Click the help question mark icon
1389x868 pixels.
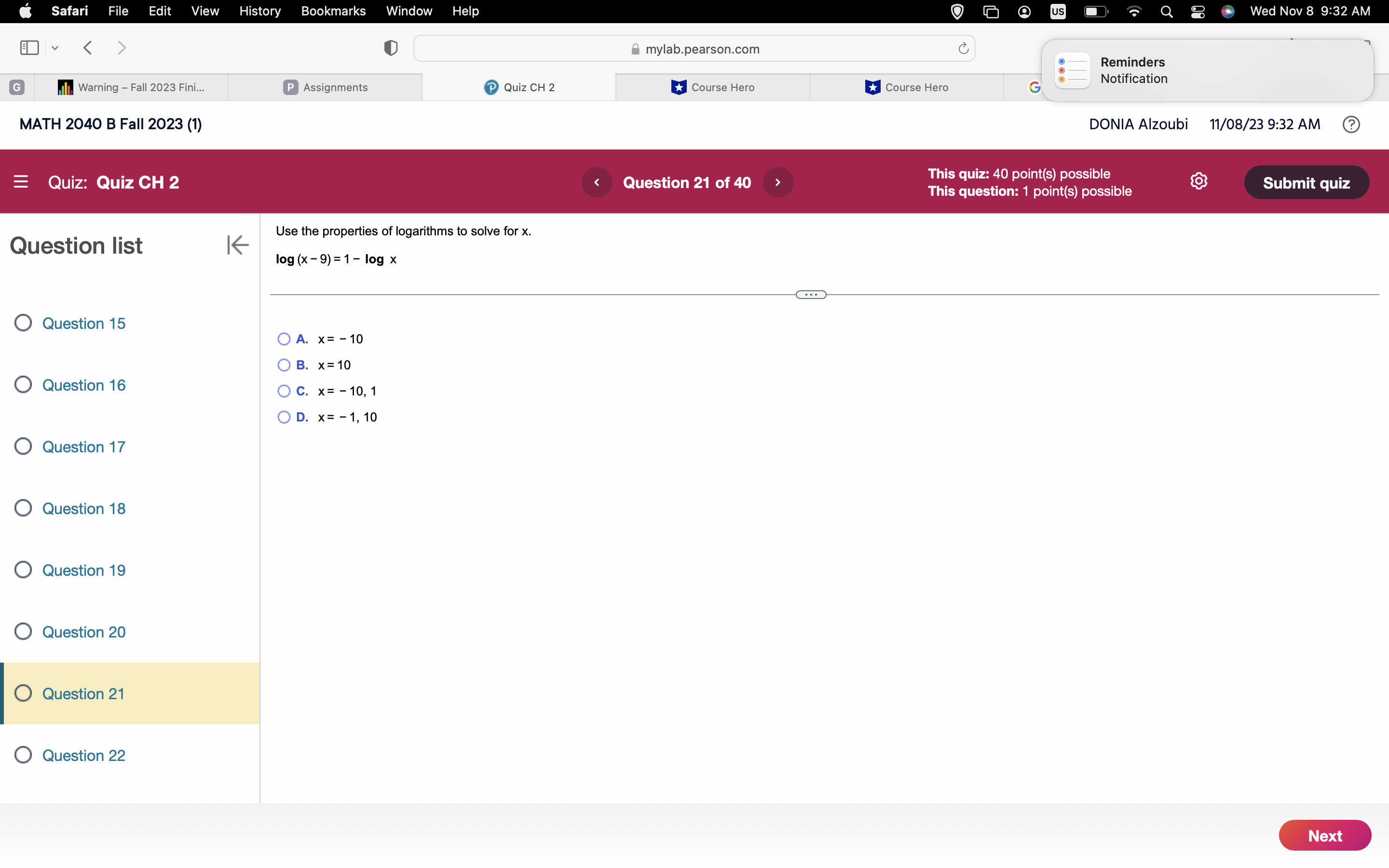1350,124
